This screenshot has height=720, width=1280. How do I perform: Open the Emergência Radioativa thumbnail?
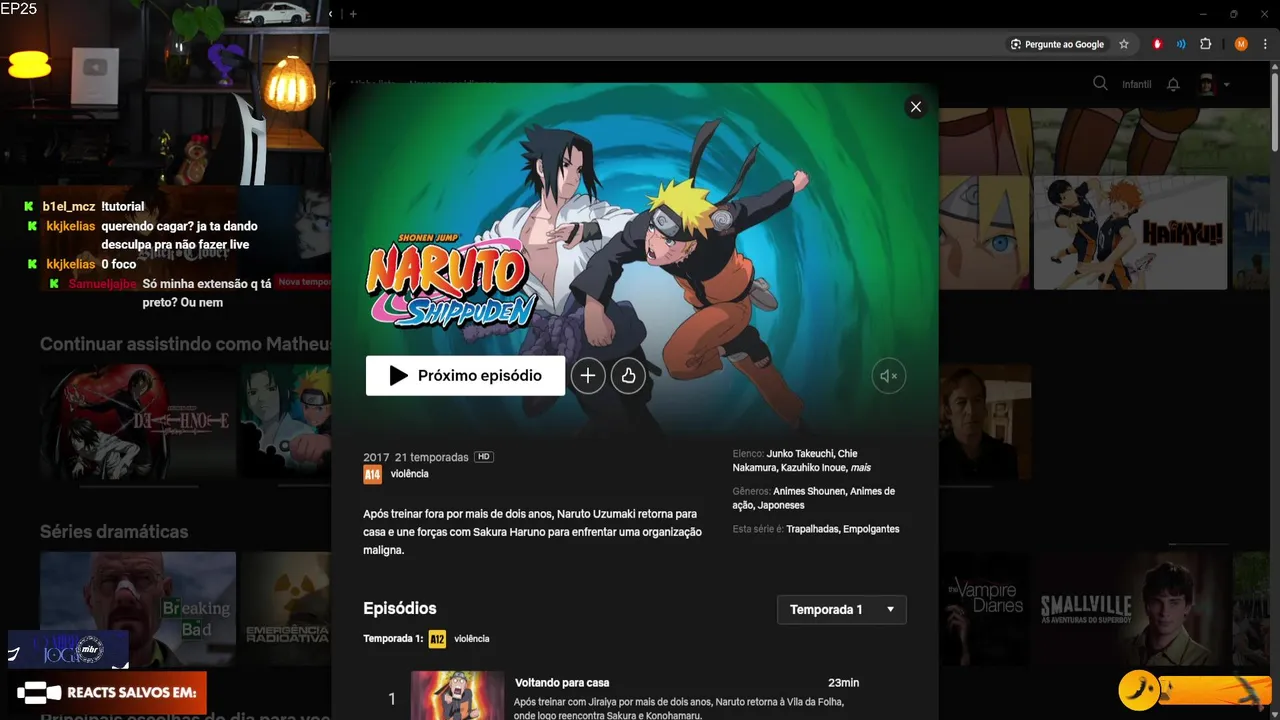[286, 609]
